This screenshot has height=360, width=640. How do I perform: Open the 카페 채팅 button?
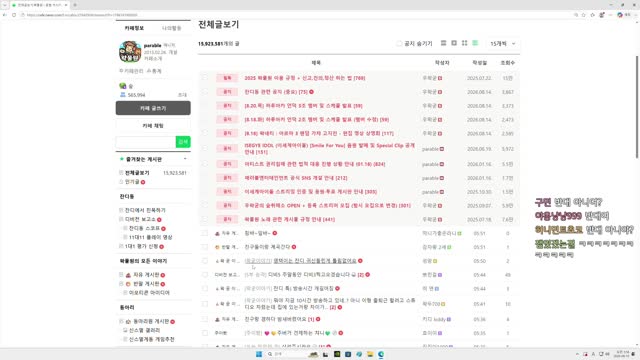(153, 126)
